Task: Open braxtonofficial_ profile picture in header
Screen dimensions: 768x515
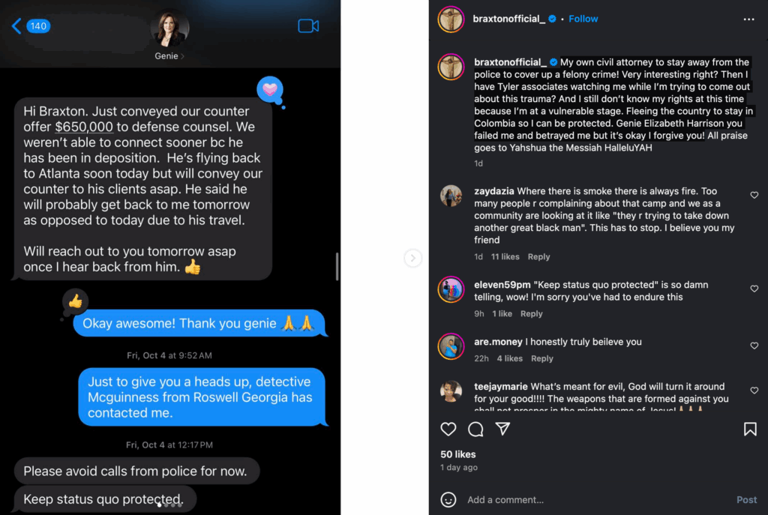Action: coord(451,19)
